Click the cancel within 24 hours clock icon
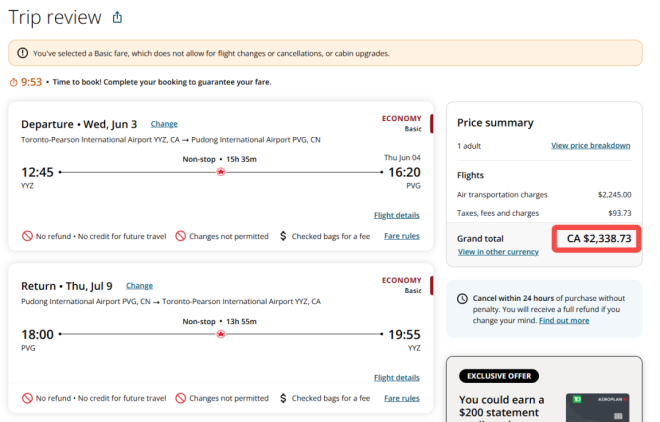 coord(461,299)
